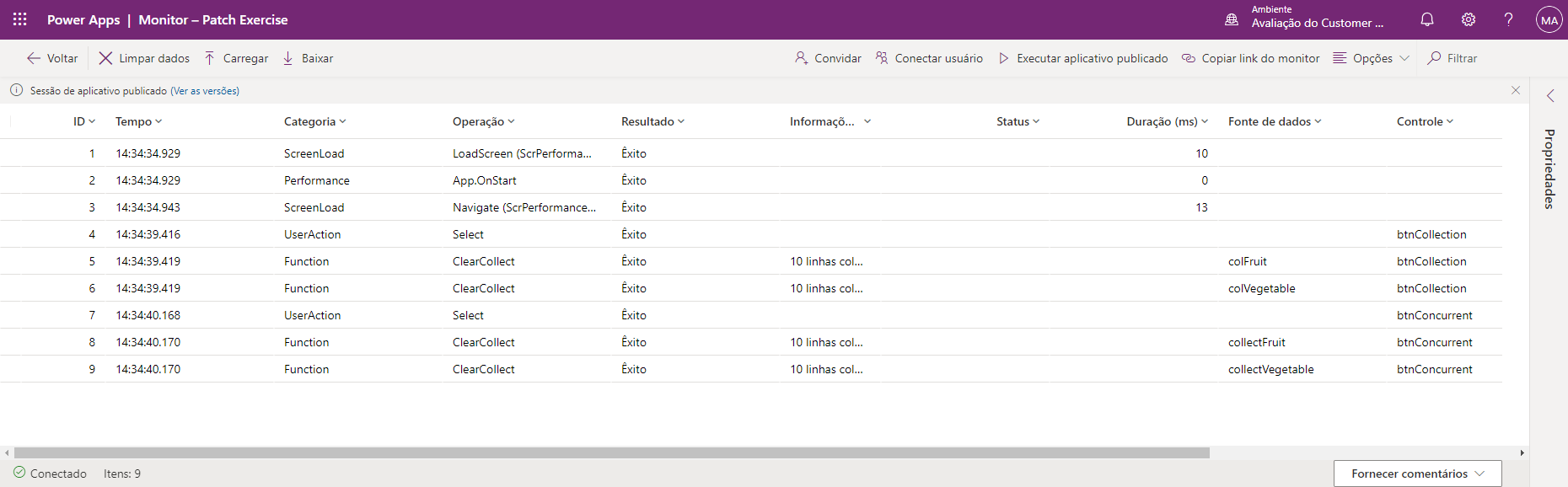Screen dimensions: 1568x487
Task: Open the ID column menu
Action: [84, 121]
